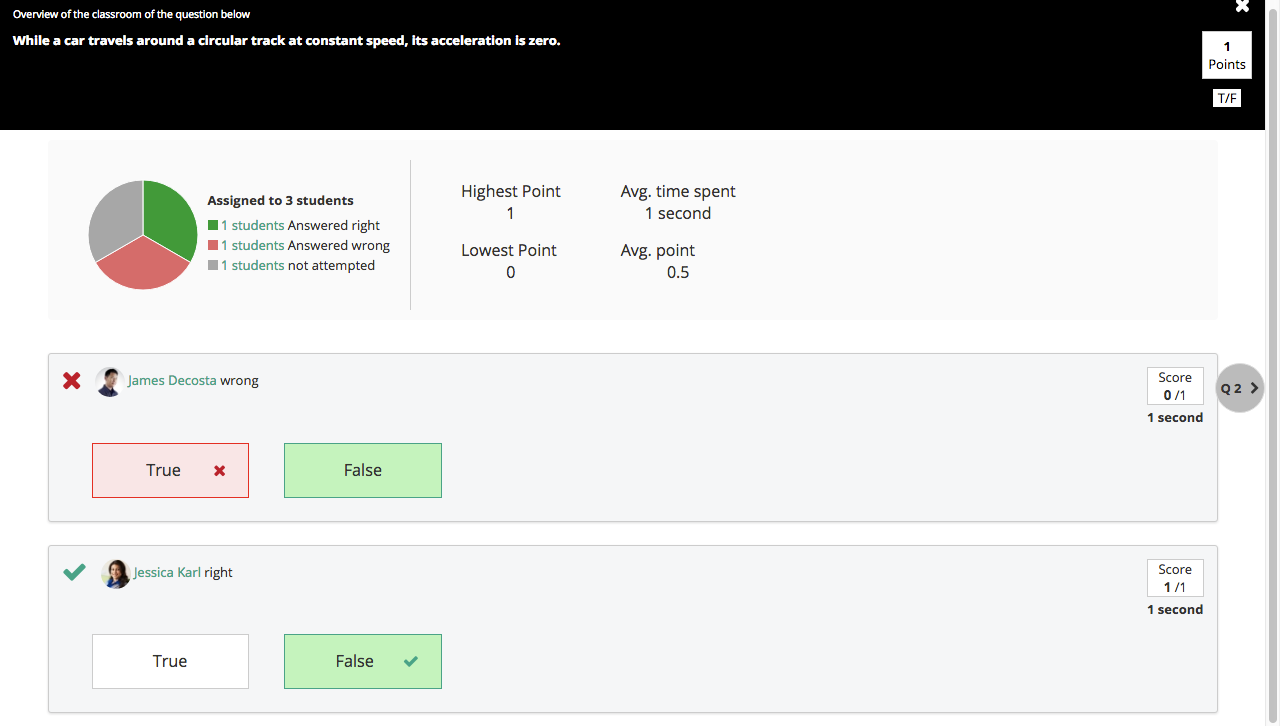Click James Decosta's Score 0/1 box

[x=1175, y=386]
